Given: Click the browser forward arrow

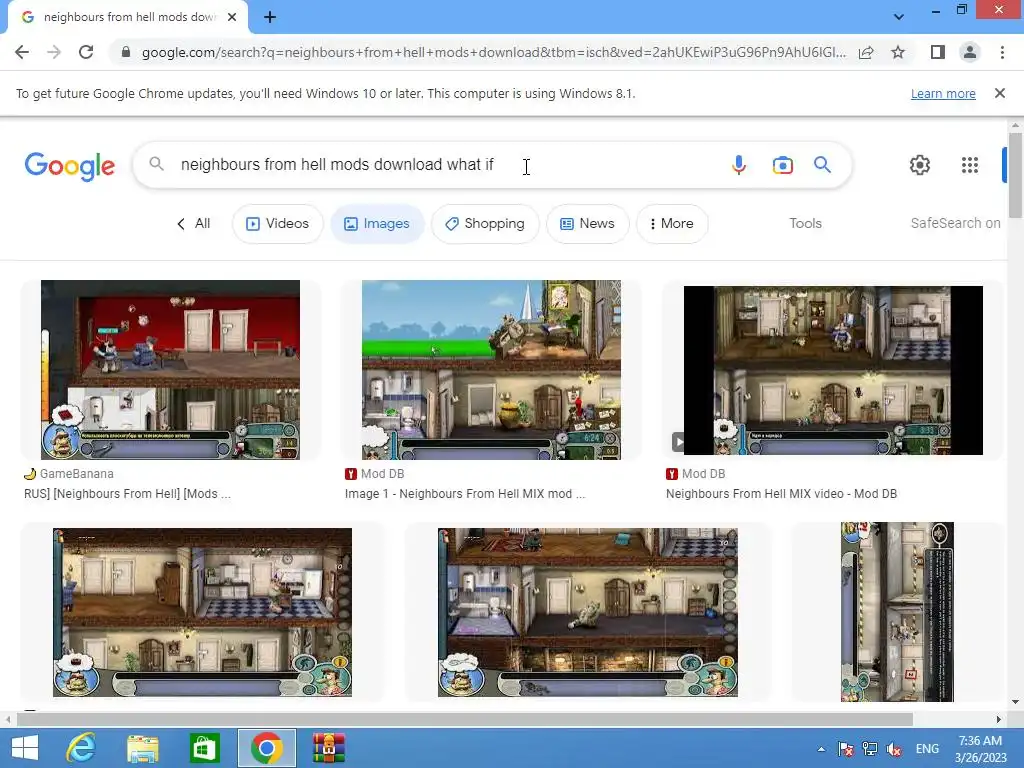Looking at the screenshot, I should pos(54,52).
